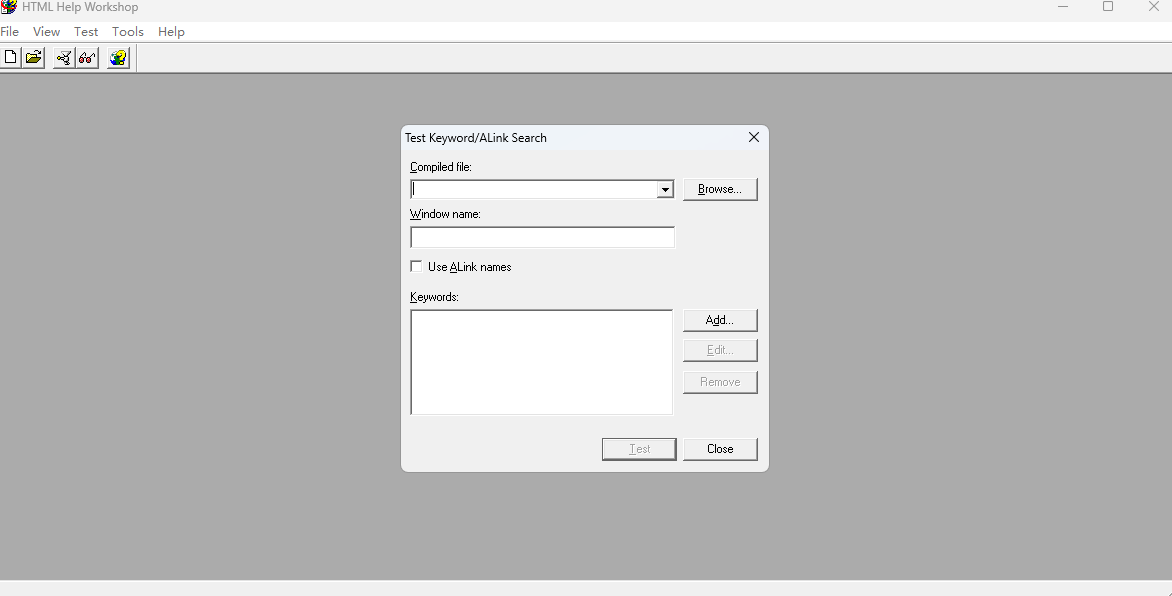Viewport: 1172px width, 596px height.
Task: Click the Close button in the dialog
Action: (720, 449)
